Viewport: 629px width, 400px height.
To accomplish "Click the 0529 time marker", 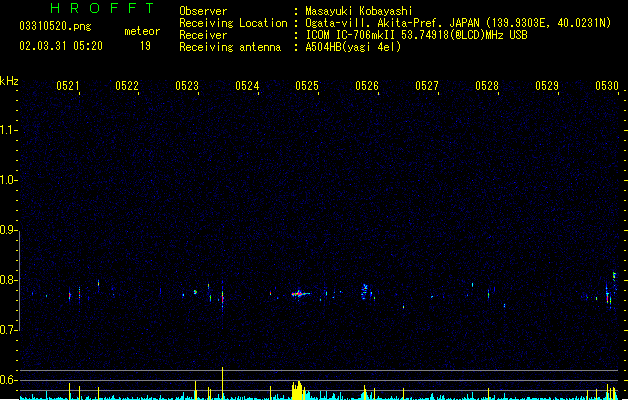I will tap(547, 85).
